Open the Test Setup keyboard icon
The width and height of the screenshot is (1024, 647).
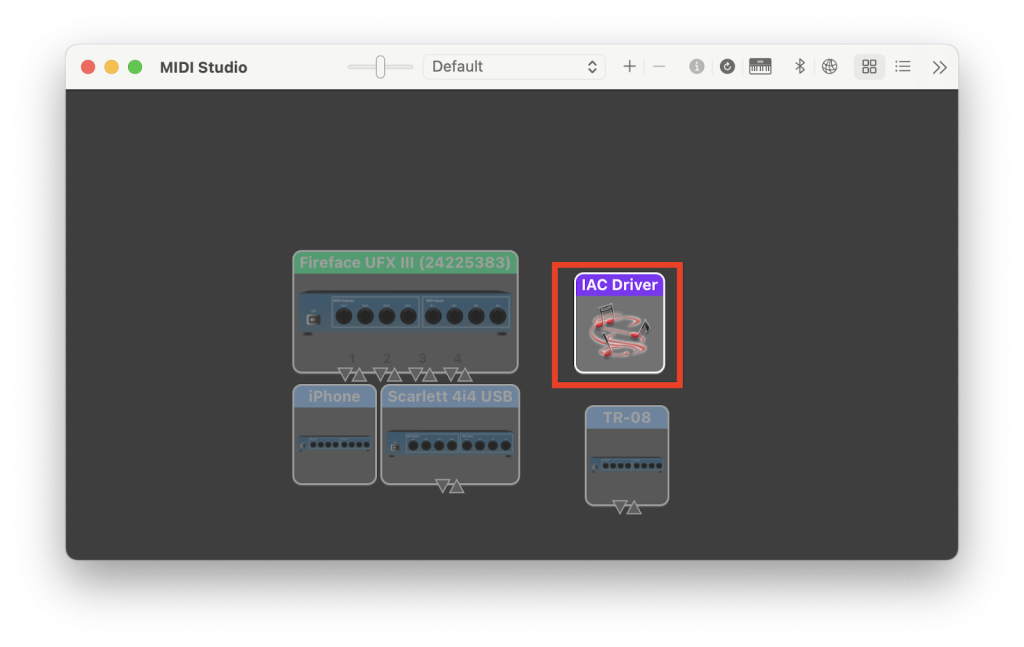760,67
